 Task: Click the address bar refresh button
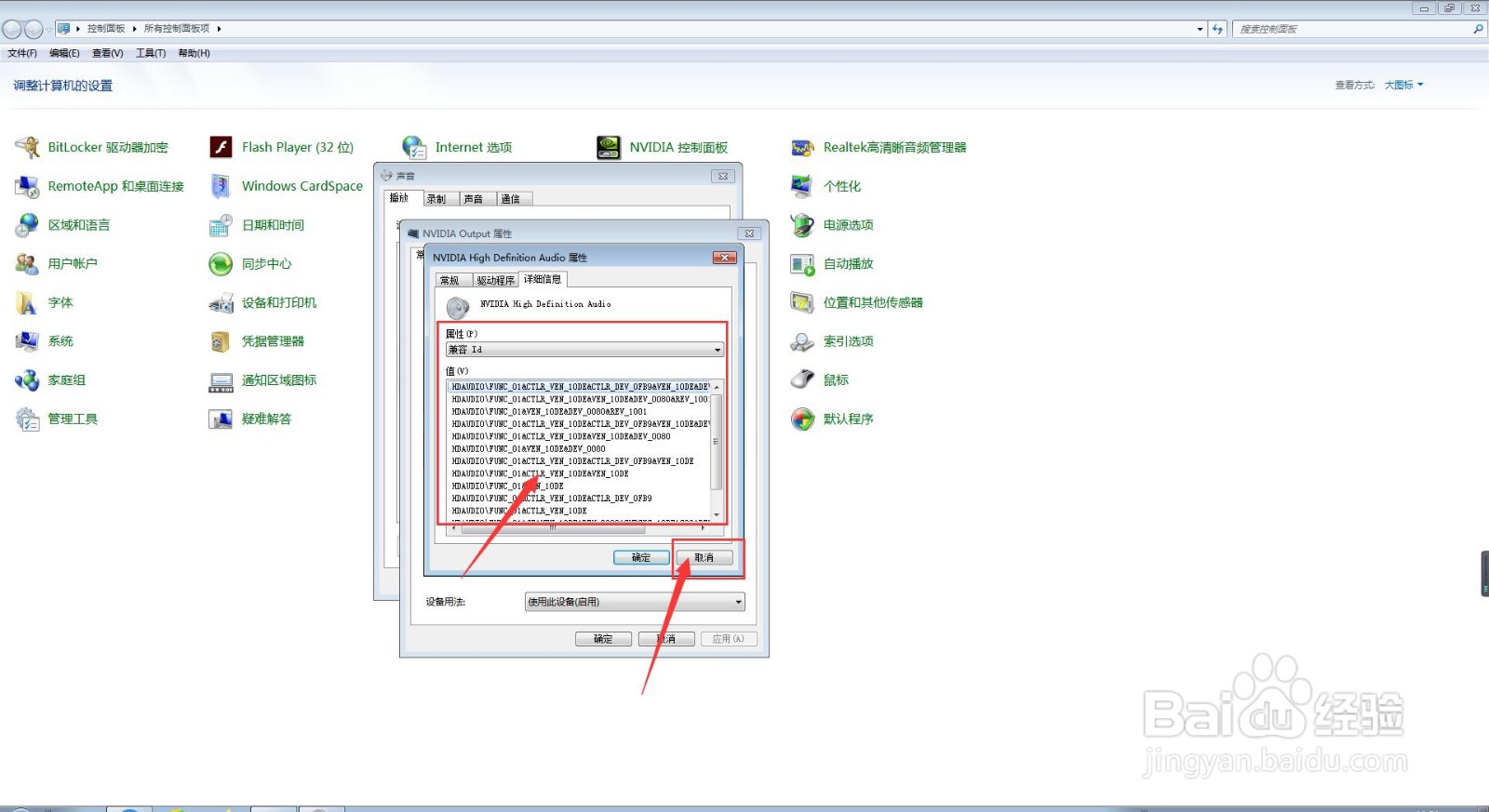(x=1217, y=29)
